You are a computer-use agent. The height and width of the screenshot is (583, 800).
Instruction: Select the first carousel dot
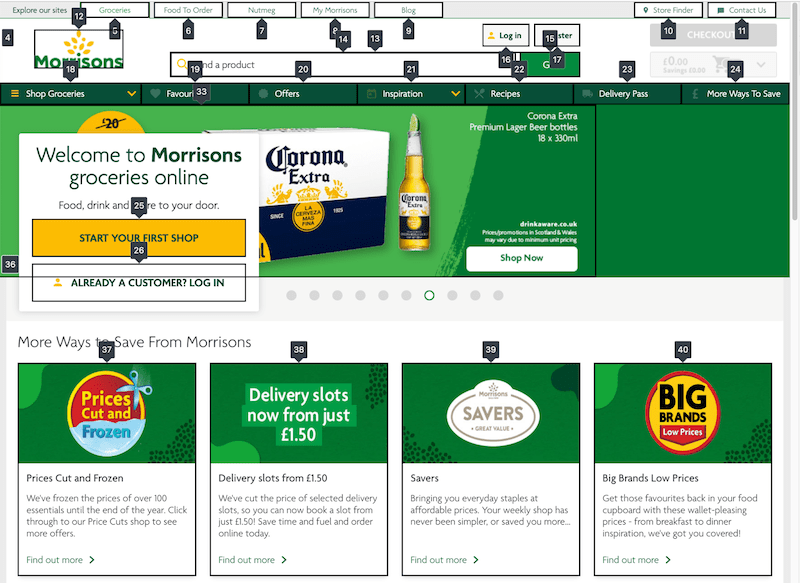click(x=291, y=295)
